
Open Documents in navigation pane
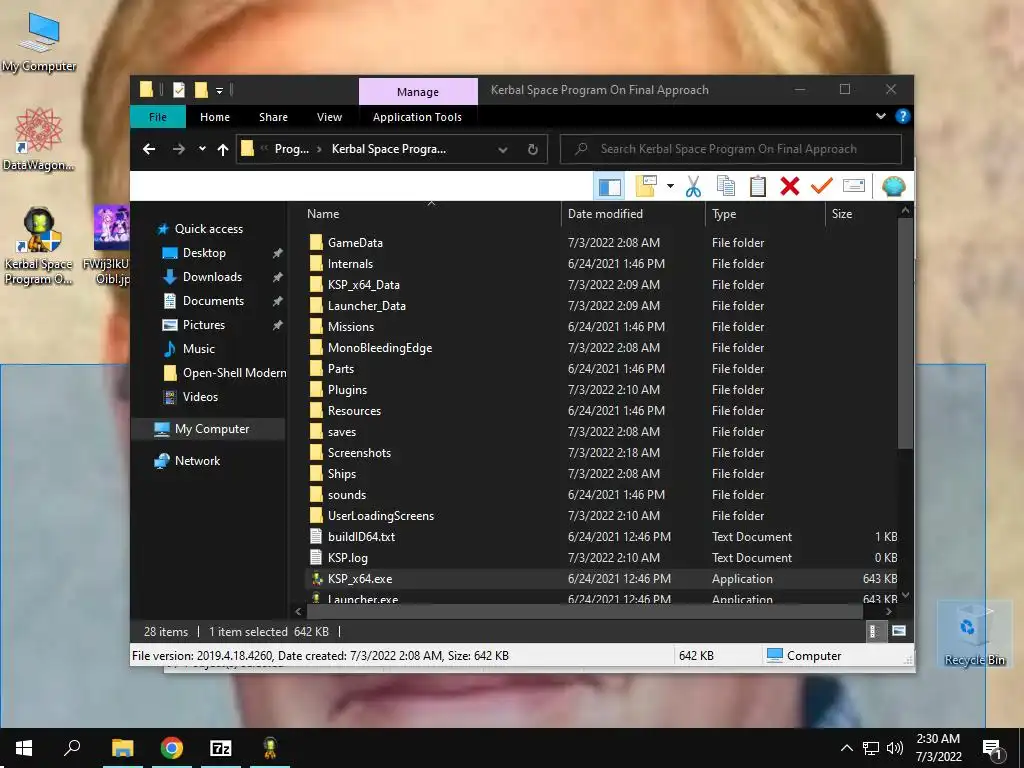(213, 301)
